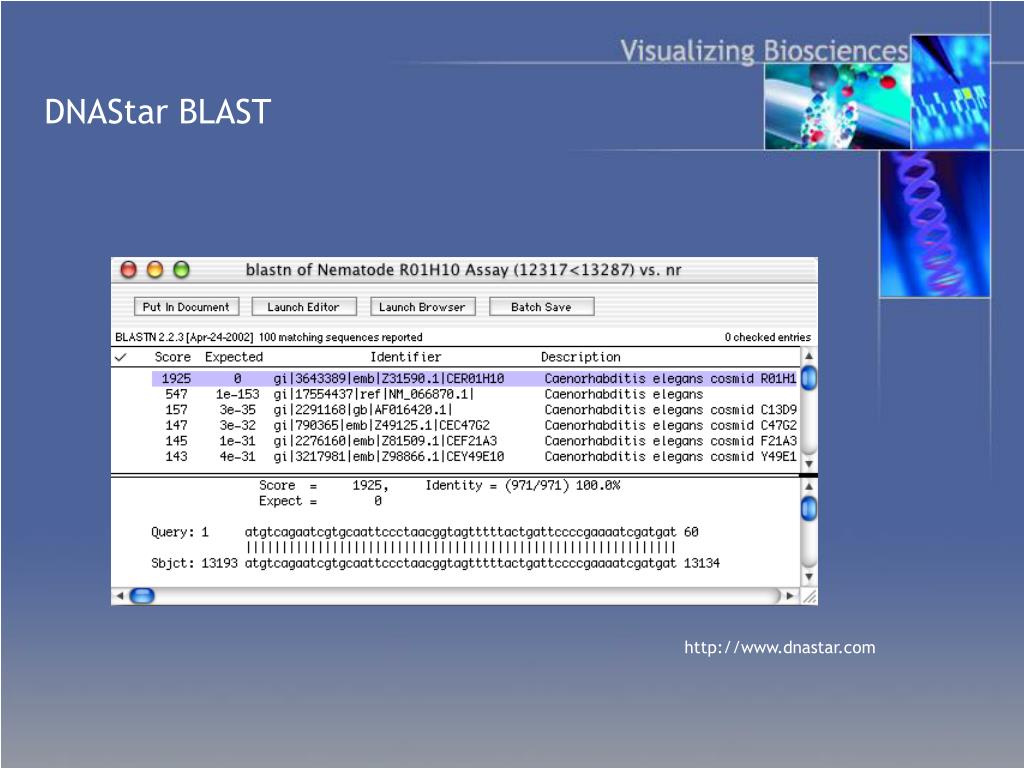This screenshot has width=1024, height=768.
Task: Click the Sbjct: 13193 sequence line
Action: [x=435, y=563]
